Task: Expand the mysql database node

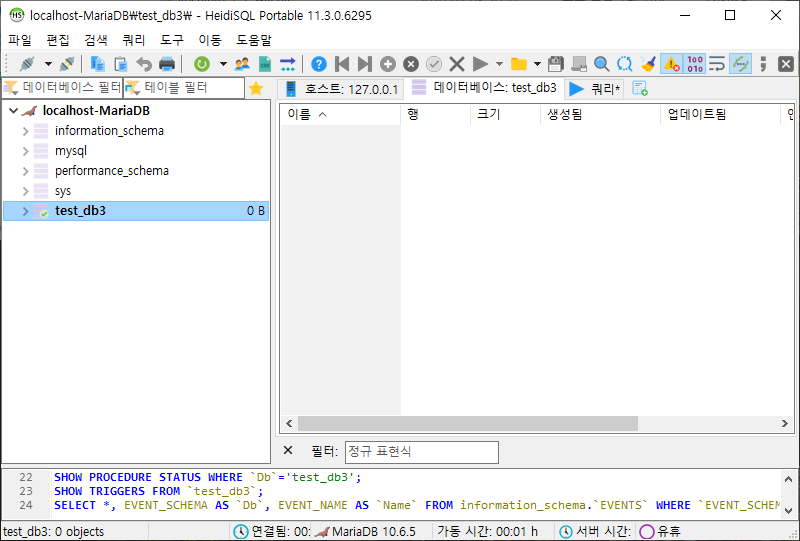Action: tap(25, 151)
